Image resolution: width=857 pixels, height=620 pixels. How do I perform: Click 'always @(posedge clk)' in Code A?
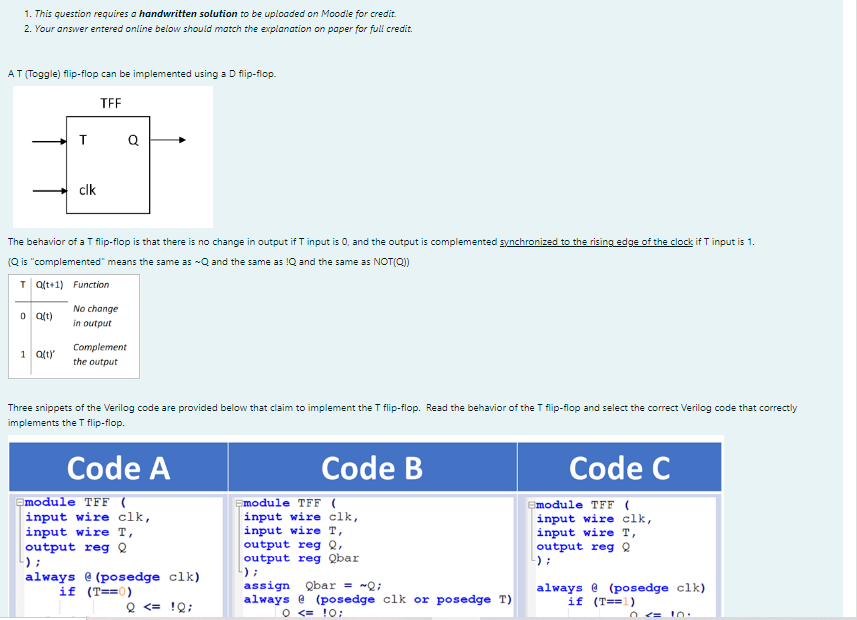tap(113, 577)
